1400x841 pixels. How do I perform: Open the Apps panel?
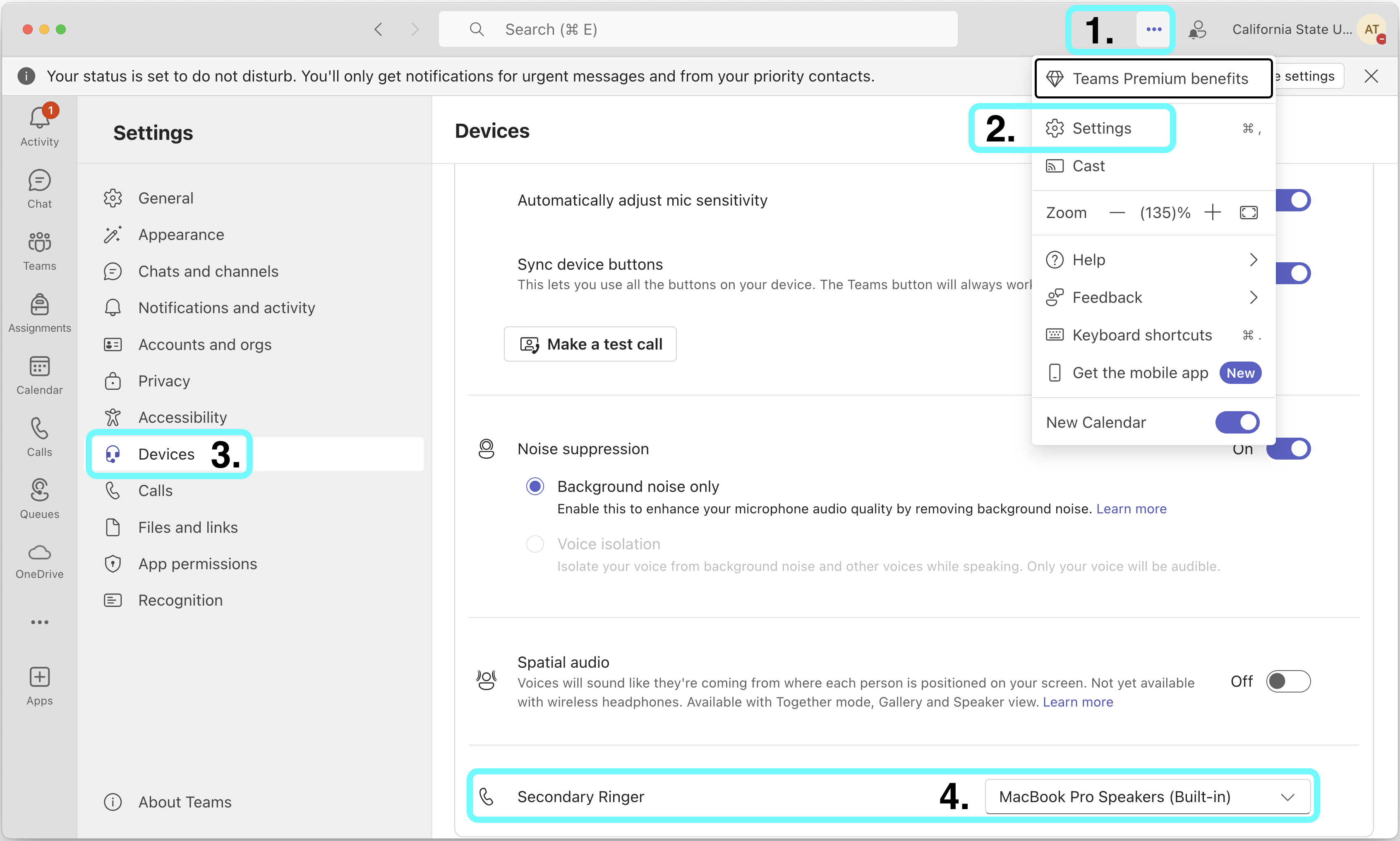coord(38,686)
